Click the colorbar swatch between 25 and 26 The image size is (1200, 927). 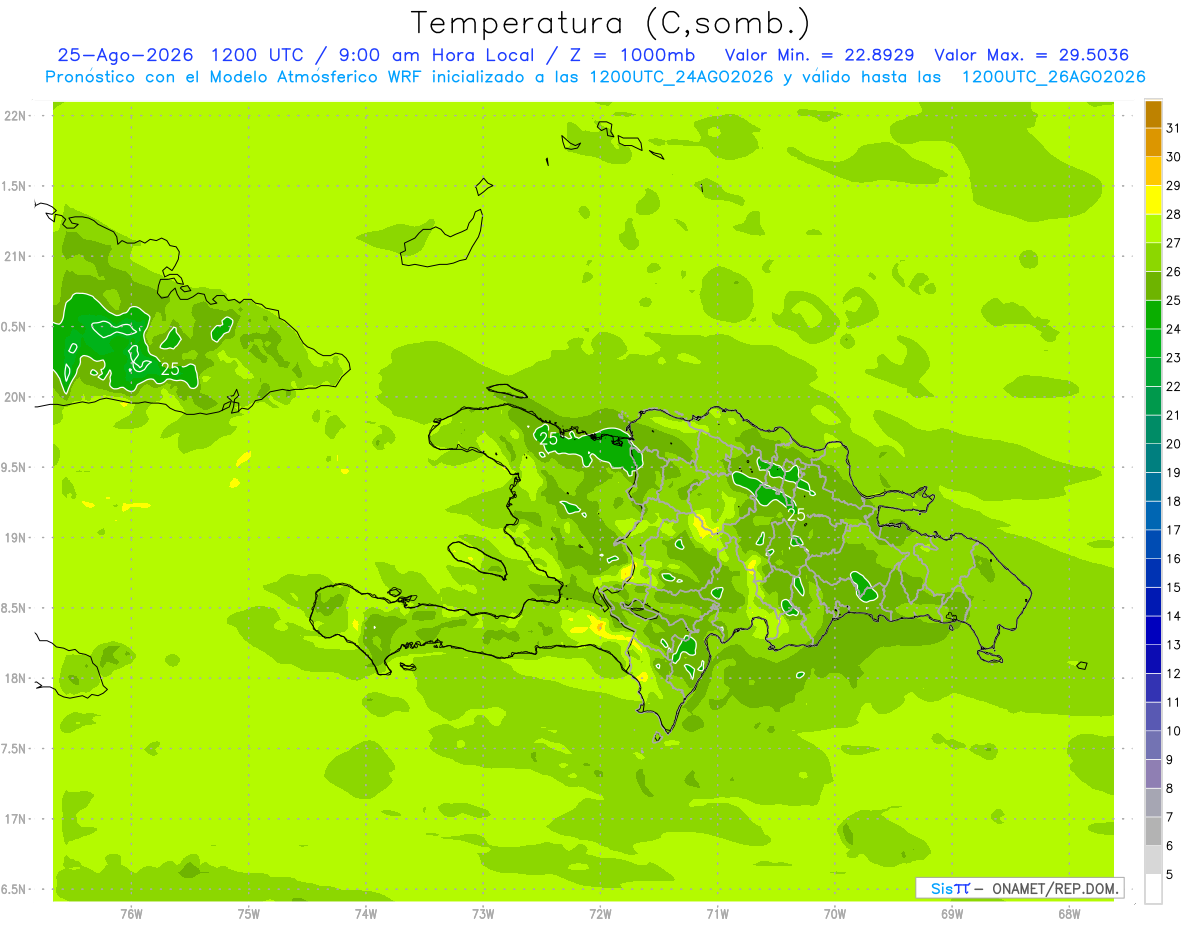1153,286
